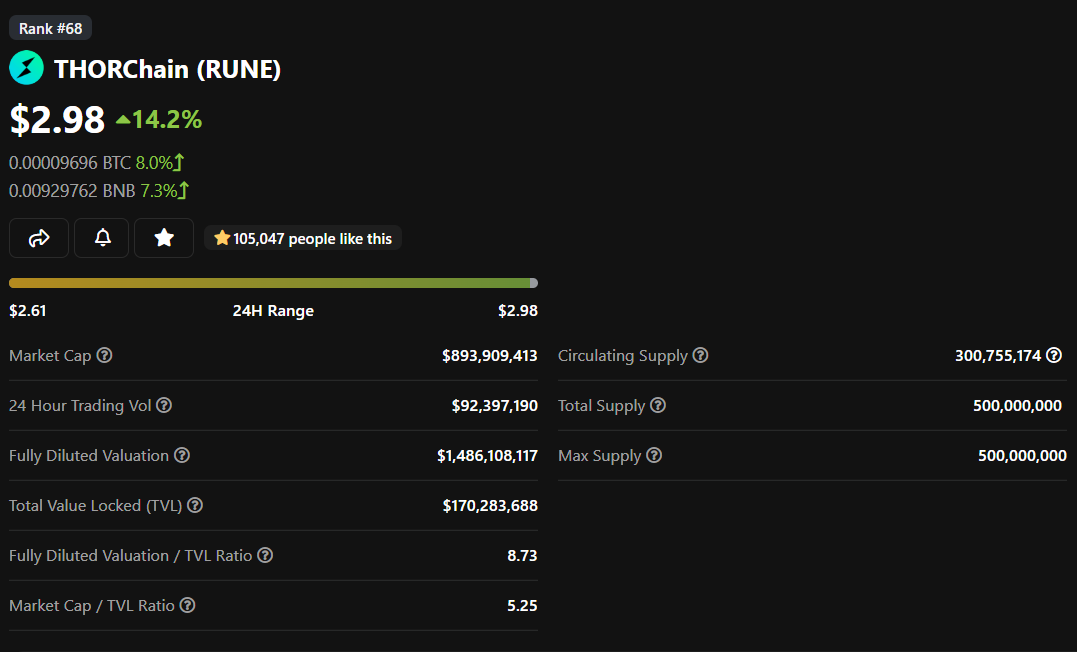Click info icon beside 300,755,174 value
1077x652 pixels.
pos(1054,355)
